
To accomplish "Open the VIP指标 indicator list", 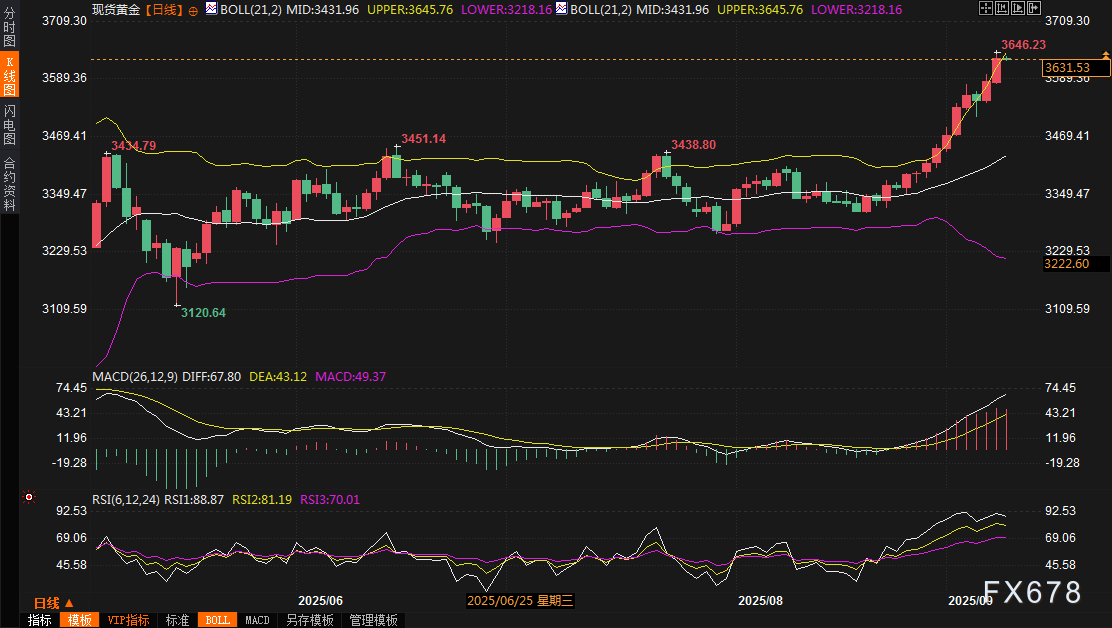I will coord(128,620).
